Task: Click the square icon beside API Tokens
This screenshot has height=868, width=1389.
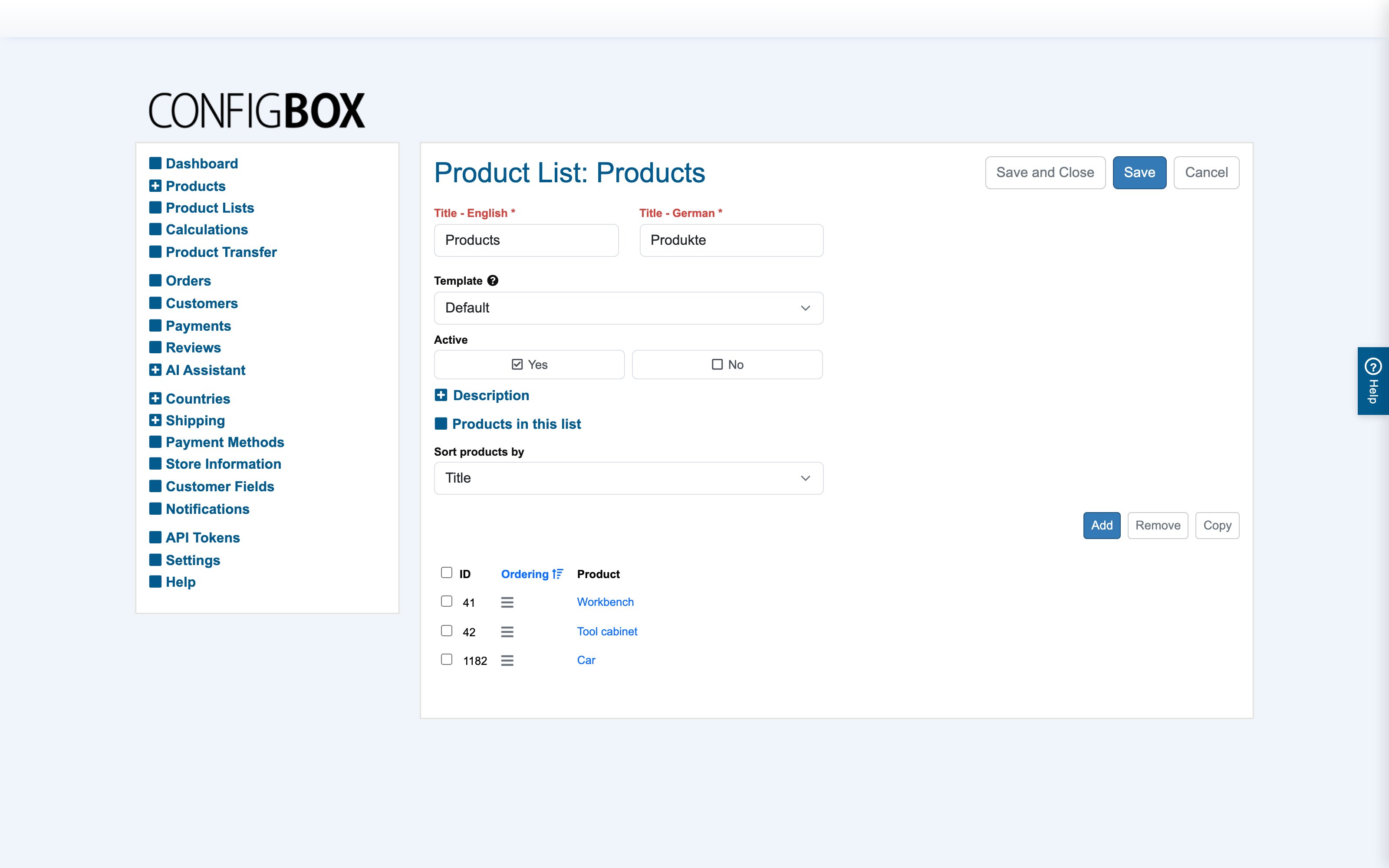Action: pos(155,537)
